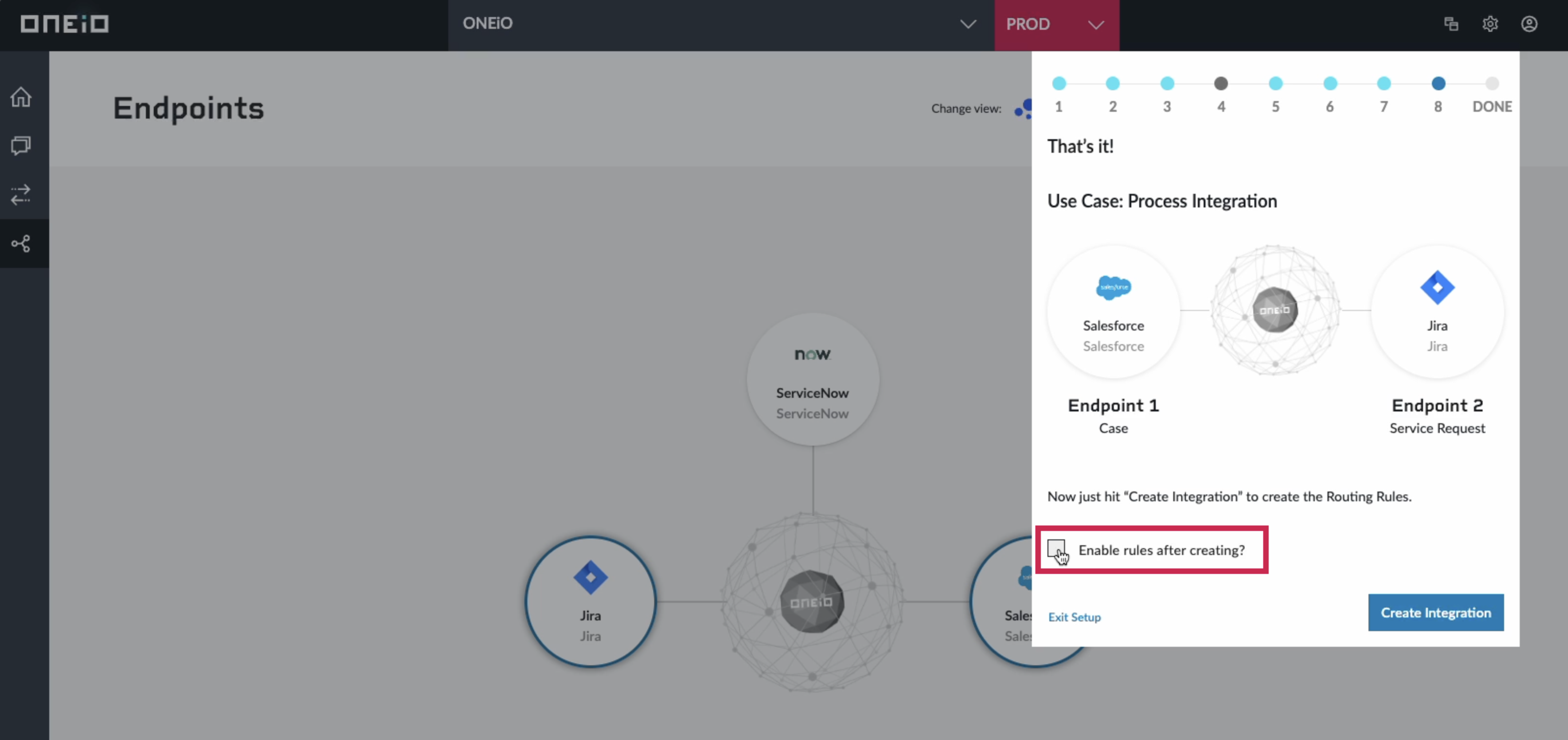Select the ServiceNow endpoint node
The image size is (1568, 740).
813,379
